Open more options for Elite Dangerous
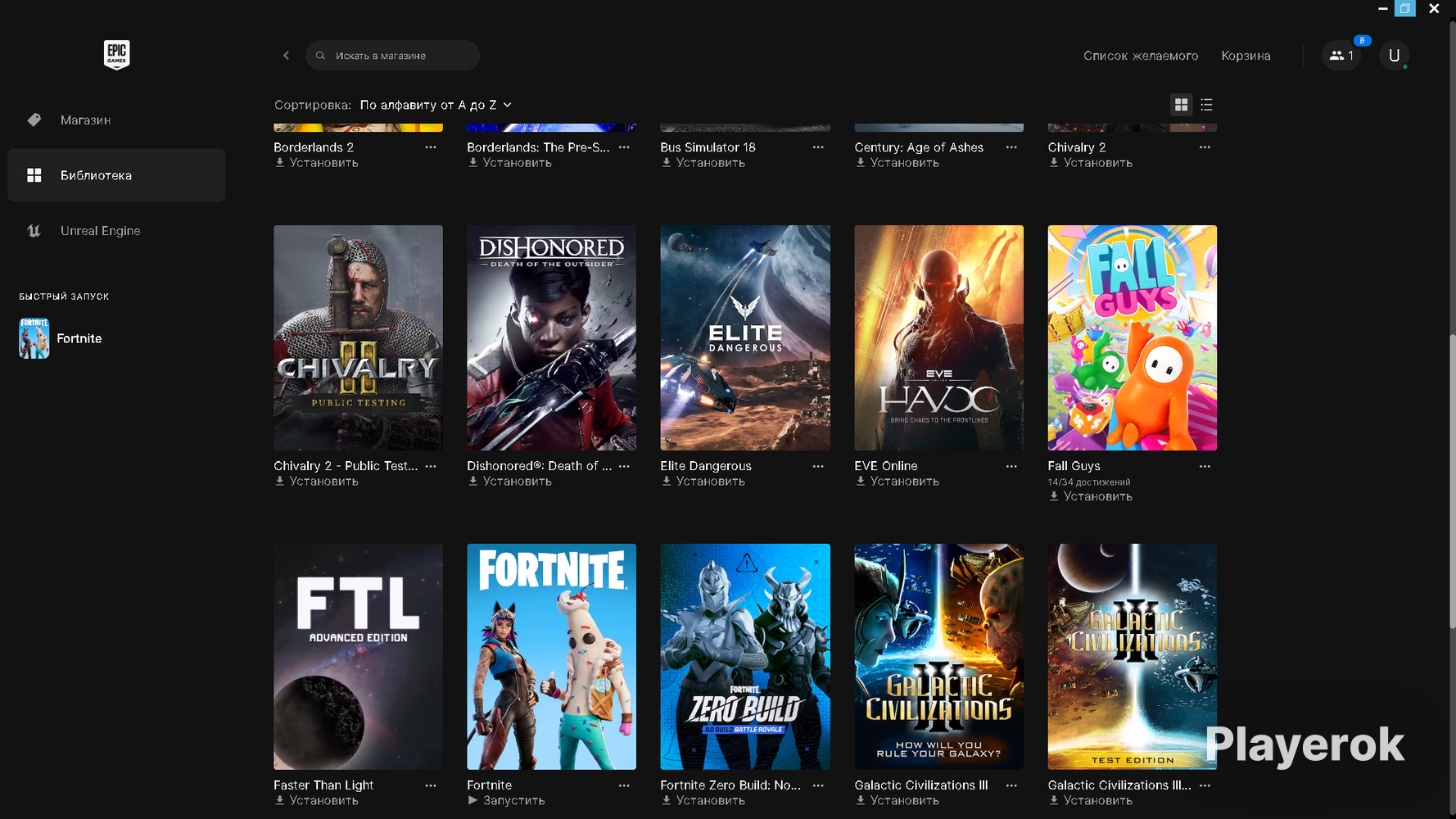Viewport: 1456px width, 819px height. coord(818,466)
